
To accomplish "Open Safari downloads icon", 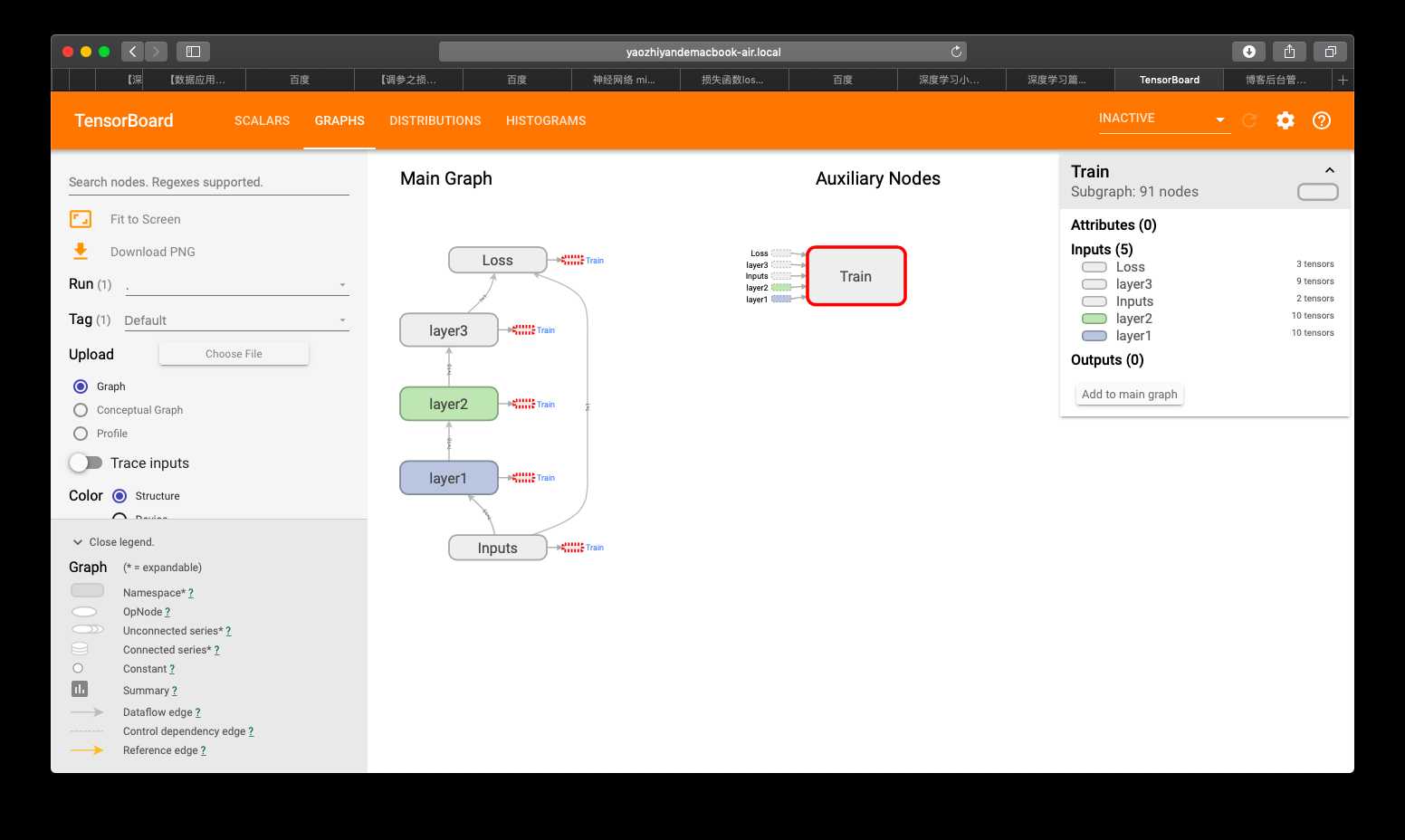I will pos(1249,52).
